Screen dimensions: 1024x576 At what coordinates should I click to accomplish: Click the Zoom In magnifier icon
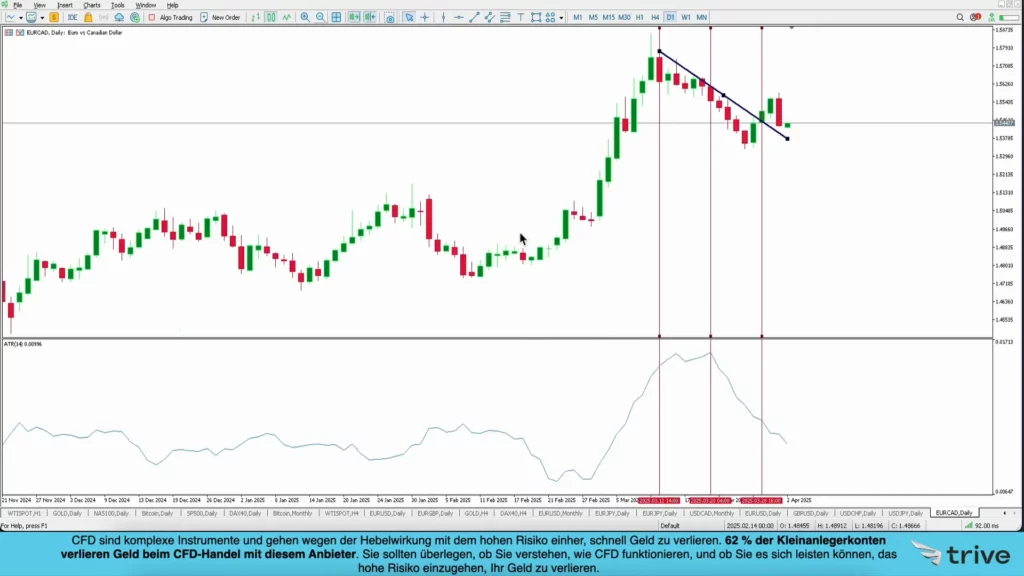[305, 17]
